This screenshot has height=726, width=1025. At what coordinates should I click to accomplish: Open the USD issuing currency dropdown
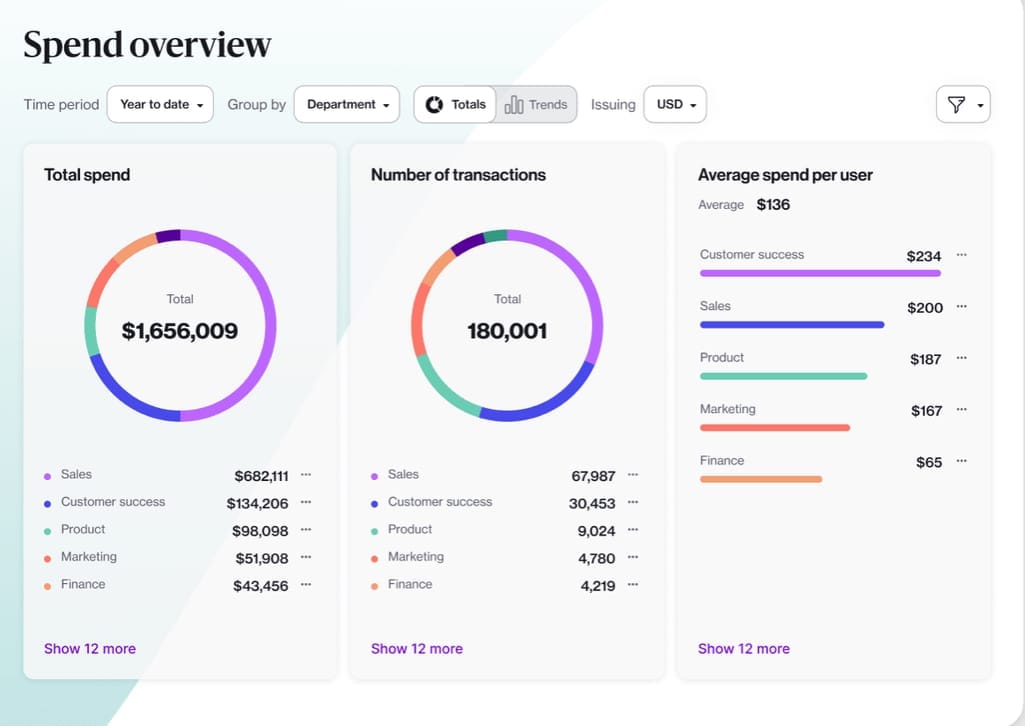tap(675, 105)
